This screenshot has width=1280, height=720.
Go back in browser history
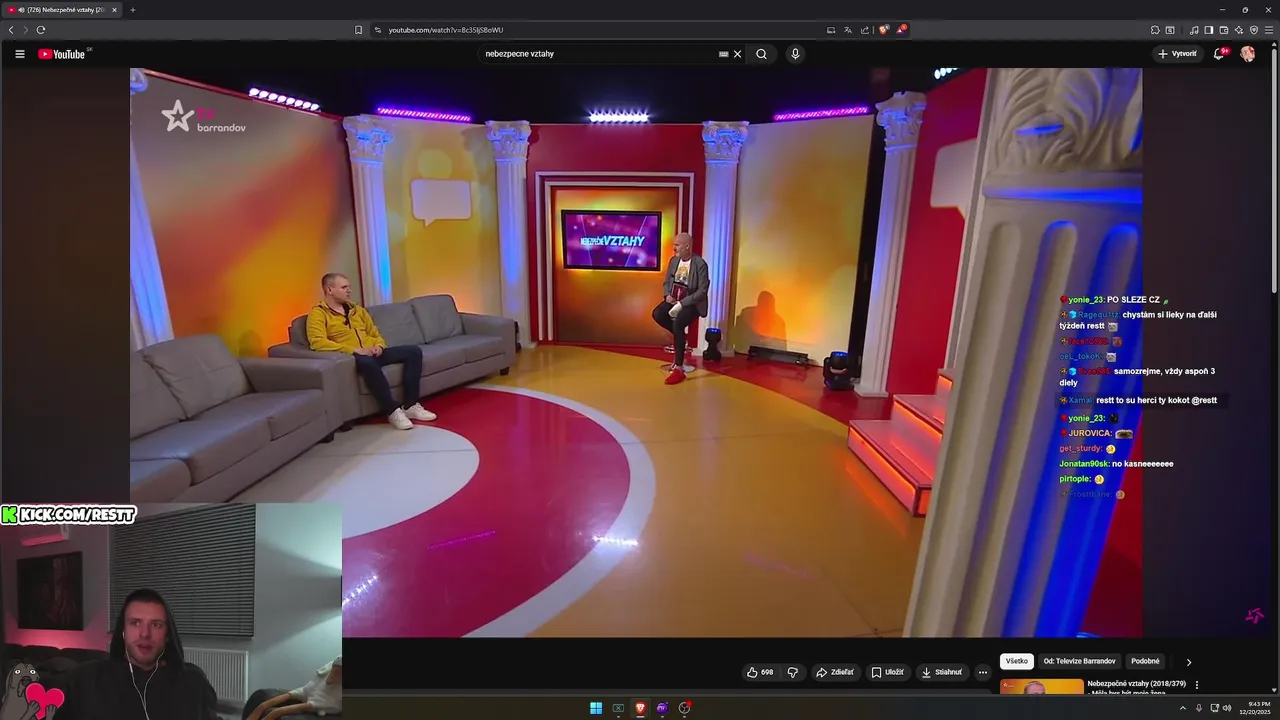pyautogui.click(x=11, y=30)
